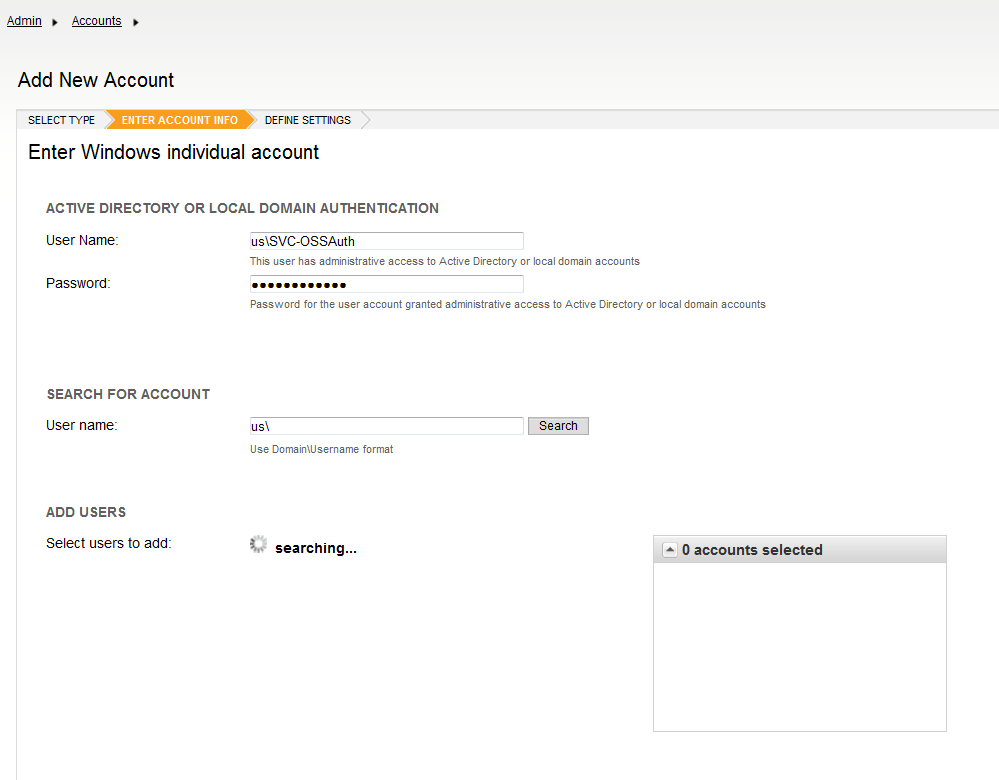Click the 'Password for the user account' hint
The width and height of the screenshot is (999, 780).
click(x=508, y=305)
